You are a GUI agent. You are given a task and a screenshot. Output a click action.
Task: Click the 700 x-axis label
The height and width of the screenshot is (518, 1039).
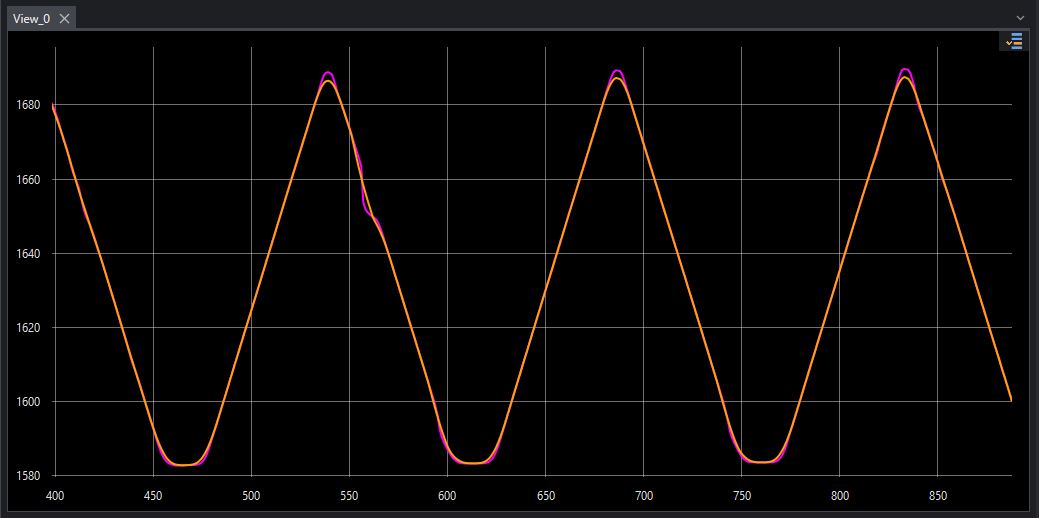click(x=643, y=496)
